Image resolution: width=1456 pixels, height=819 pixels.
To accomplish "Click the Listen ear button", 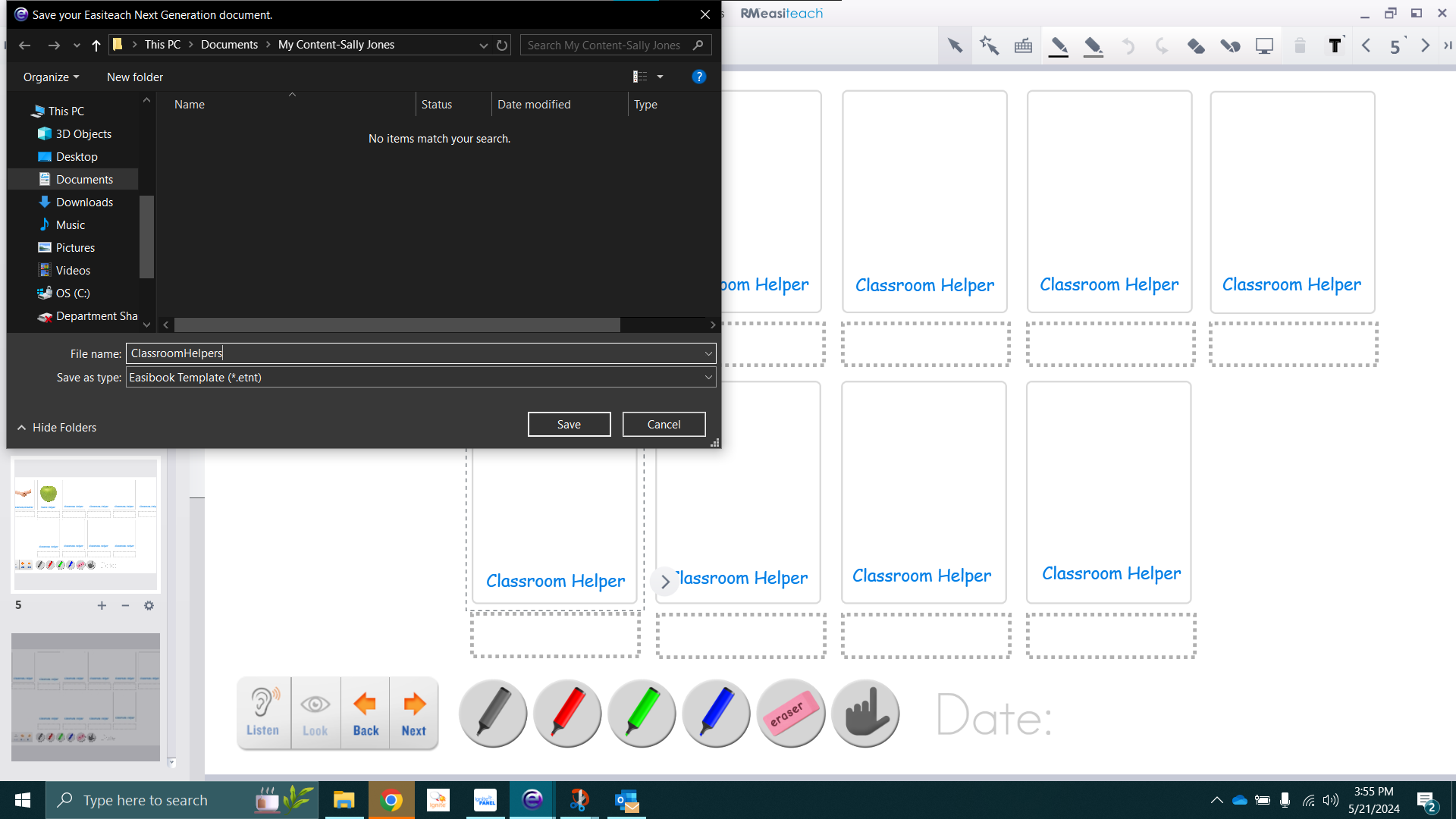I will coord(262,712).
